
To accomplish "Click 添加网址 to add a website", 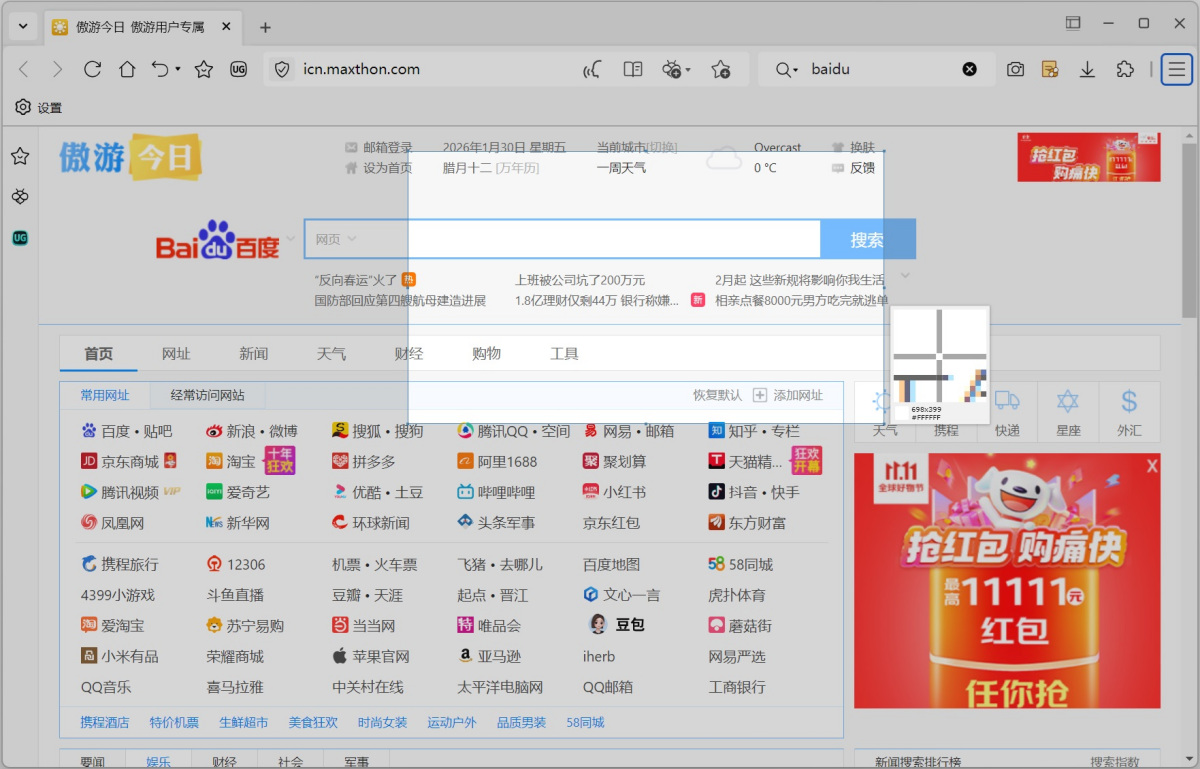I will coord(797,395).
